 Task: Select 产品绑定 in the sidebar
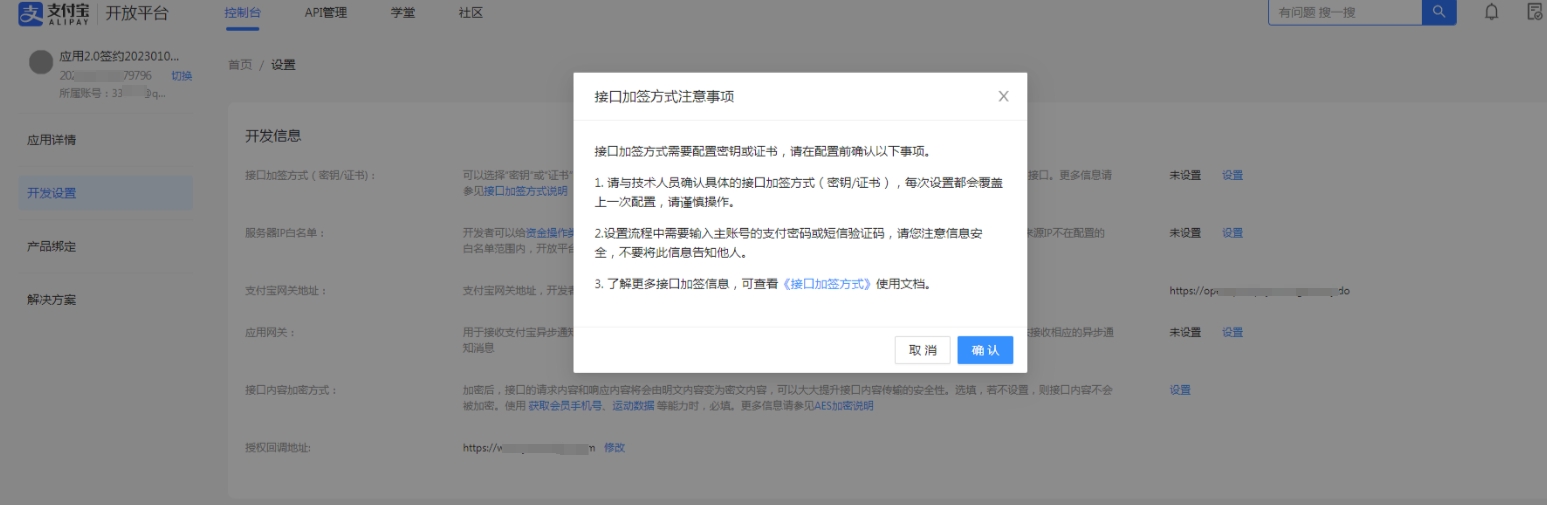[x=51, y=246]
